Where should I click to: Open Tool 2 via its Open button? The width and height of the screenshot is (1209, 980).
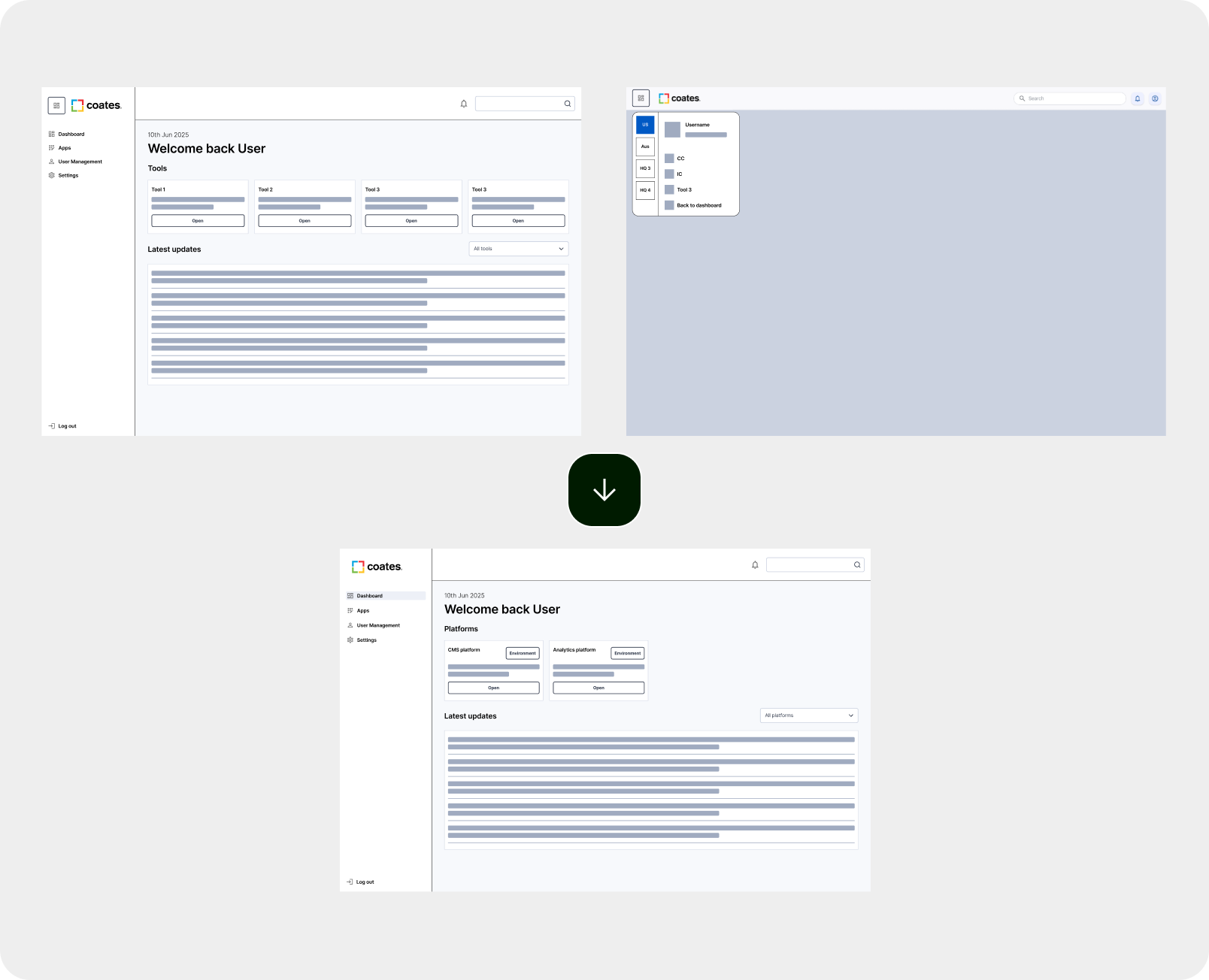pos(305,221)
